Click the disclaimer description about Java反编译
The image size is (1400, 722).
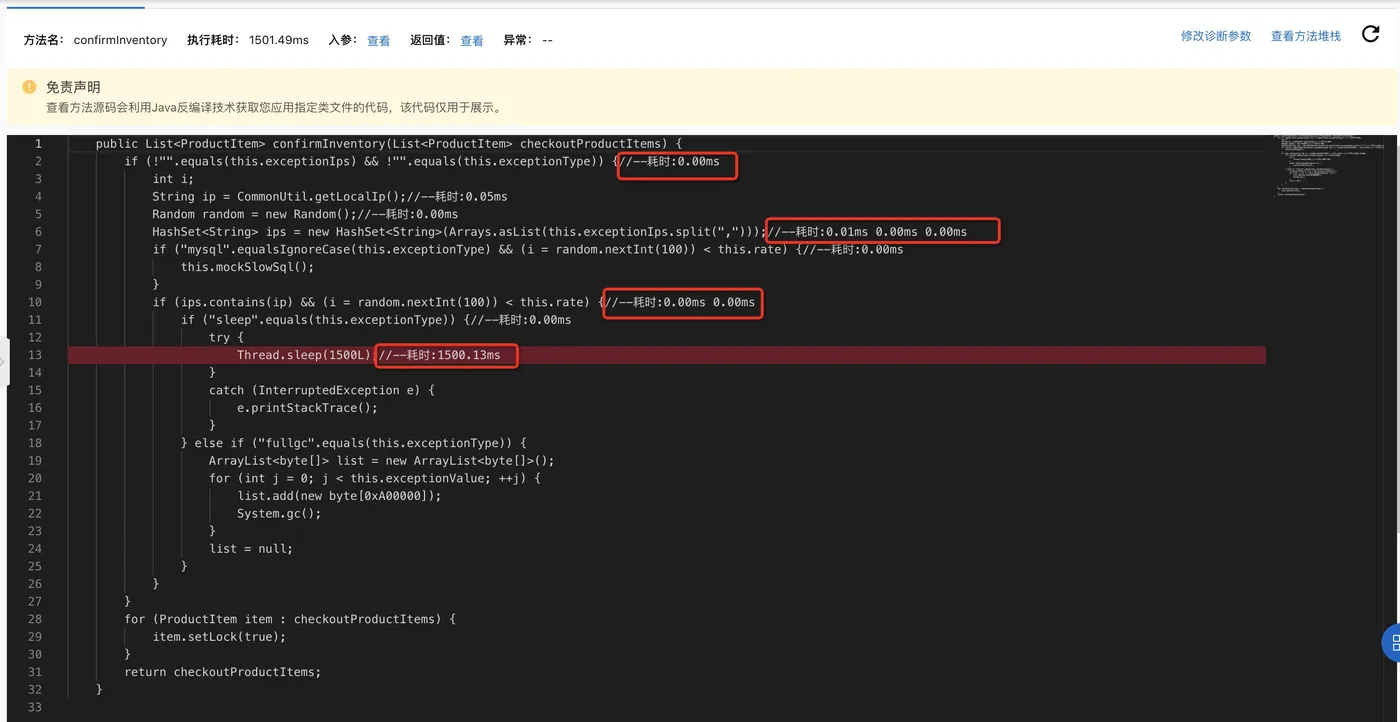point(274,108)
